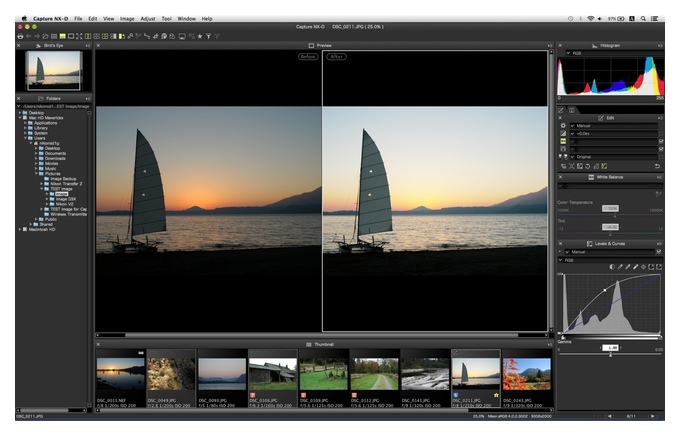Click the star rating filter icon
The height and width of the screenshot is (436, 680).
(199, 36)
